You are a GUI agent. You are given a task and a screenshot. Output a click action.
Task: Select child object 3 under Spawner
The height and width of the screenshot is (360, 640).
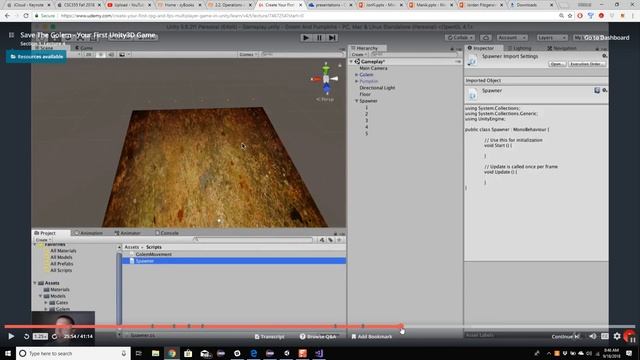pos(366,120)
